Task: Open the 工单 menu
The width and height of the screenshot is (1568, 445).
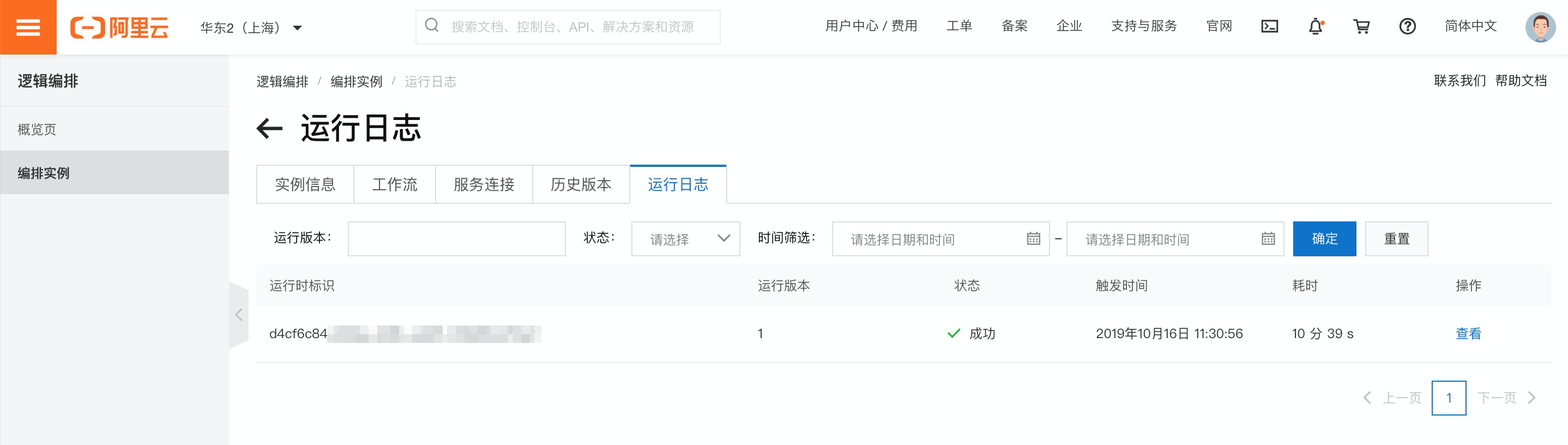Action: tap(960, 26)
